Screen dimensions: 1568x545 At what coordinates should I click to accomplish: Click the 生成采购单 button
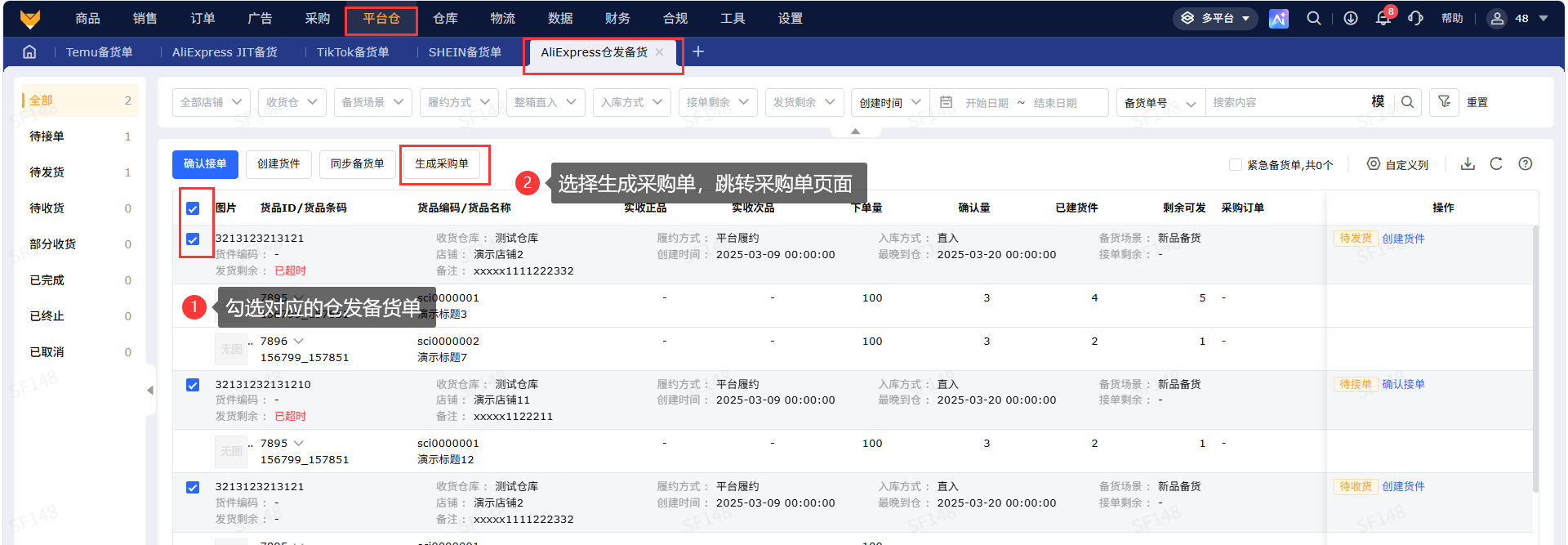(442, 164)
